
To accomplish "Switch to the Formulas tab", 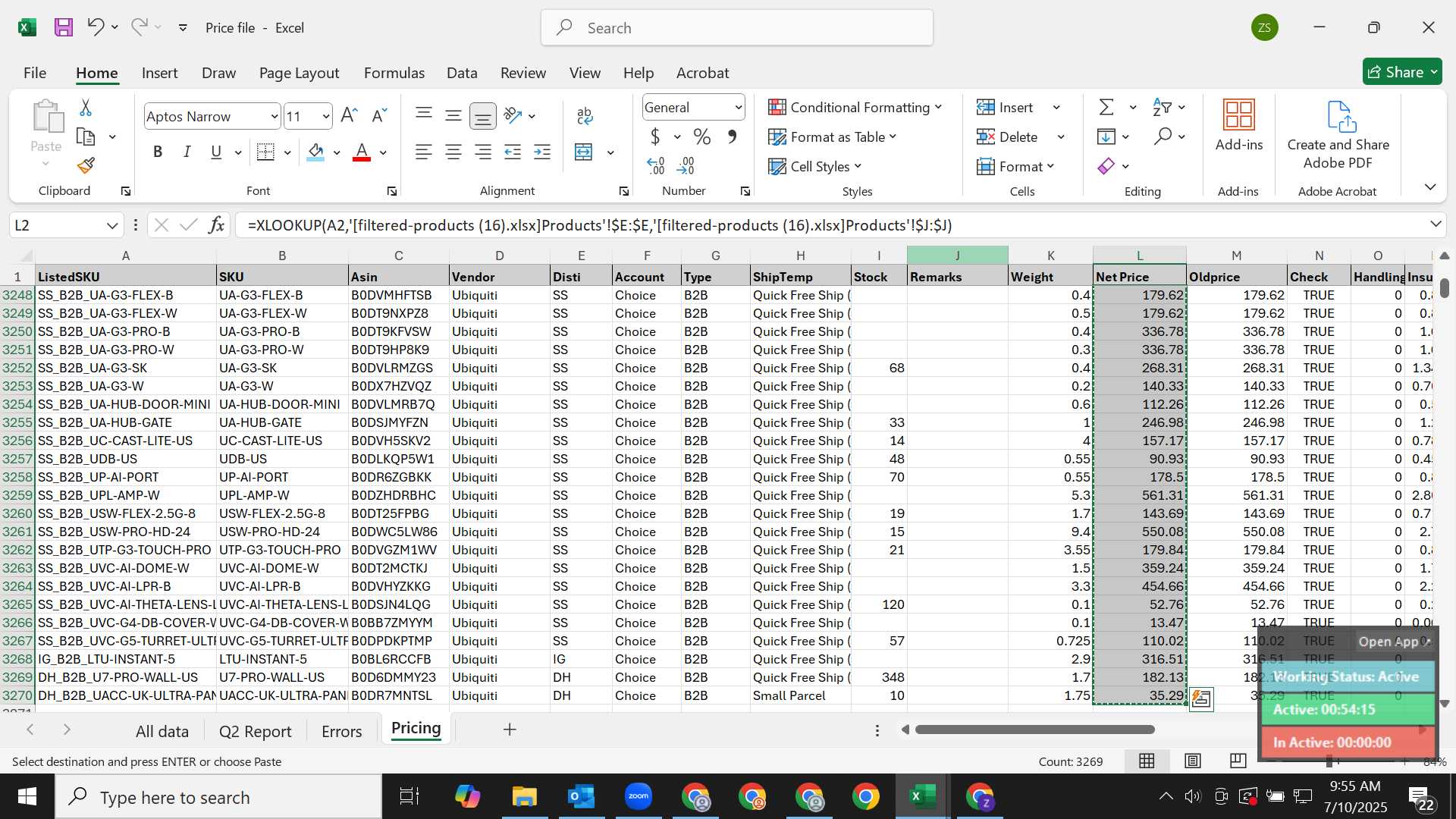I will coord(394,73).
